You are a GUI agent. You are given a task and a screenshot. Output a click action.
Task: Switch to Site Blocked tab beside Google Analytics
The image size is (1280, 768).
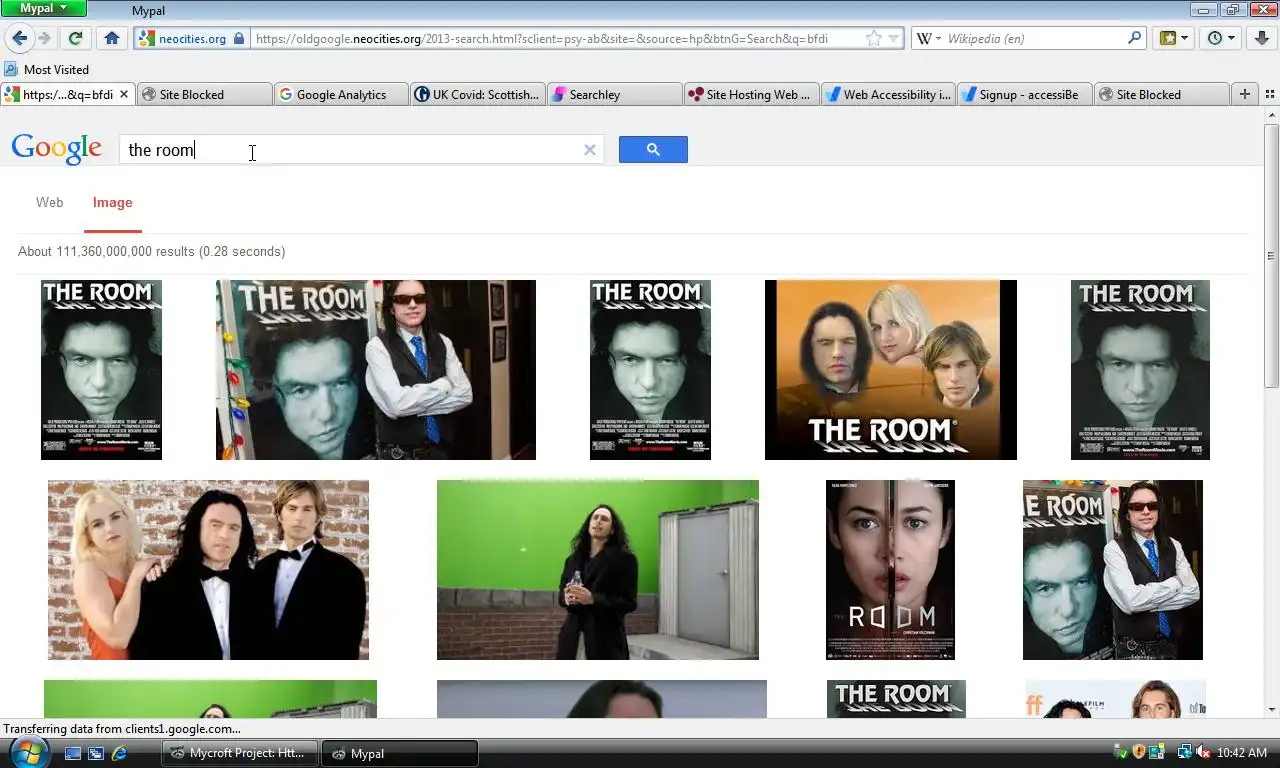(x=204, y=94)
